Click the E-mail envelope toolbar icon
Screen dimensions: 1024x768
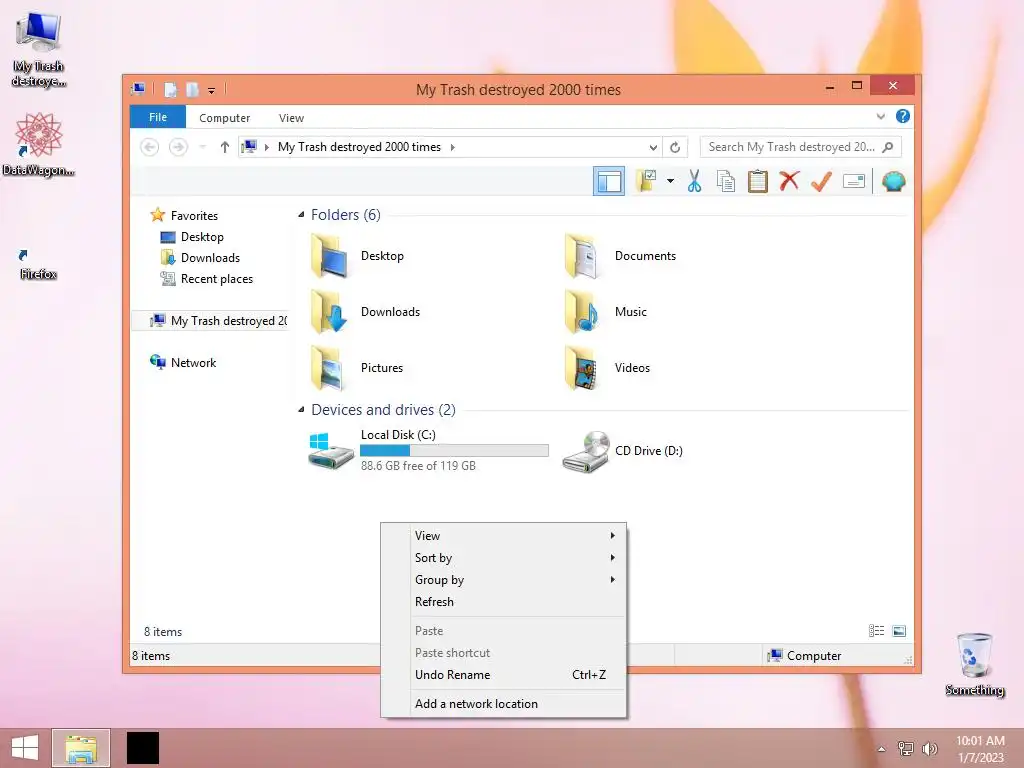tap(854, 181)
